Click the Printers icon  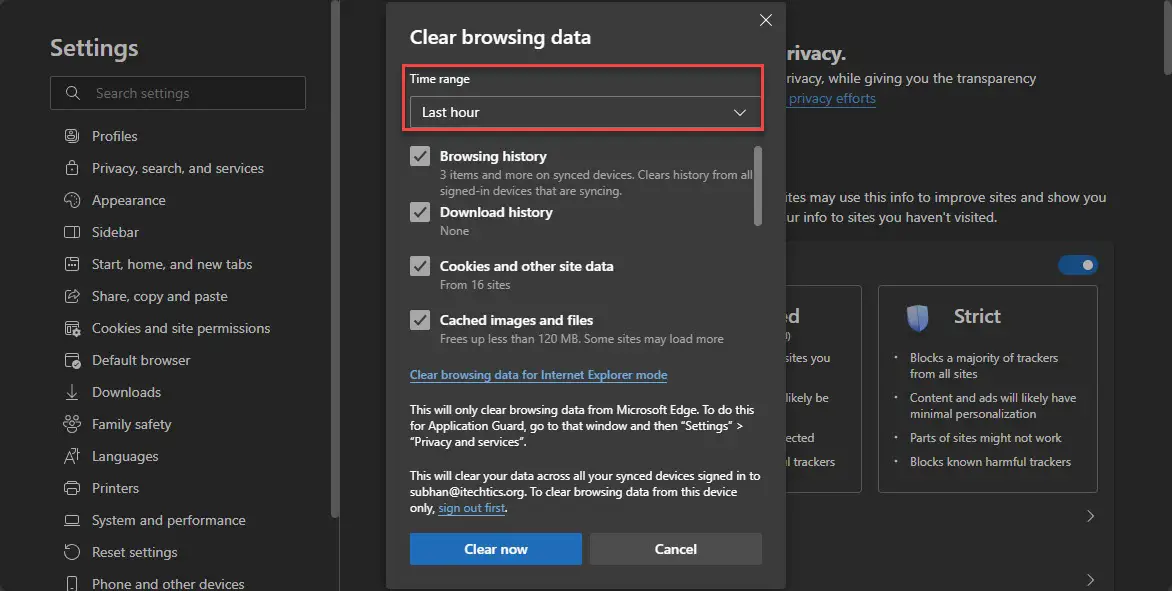tap(72, 489)
